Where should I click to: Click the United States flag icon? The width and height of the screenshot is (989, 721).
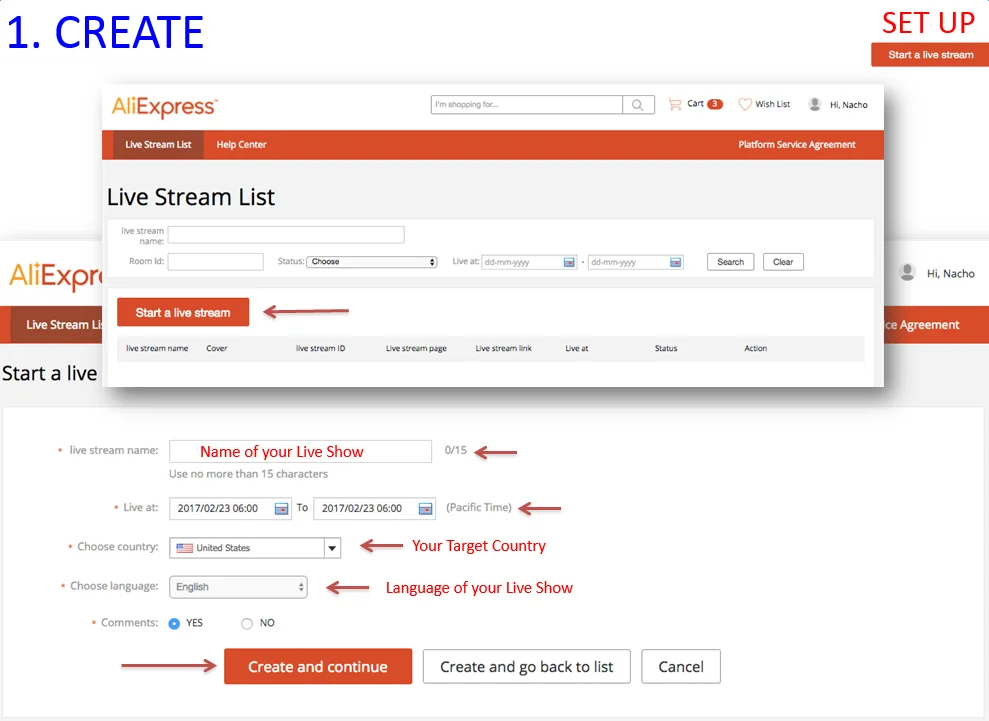(185, 548)
